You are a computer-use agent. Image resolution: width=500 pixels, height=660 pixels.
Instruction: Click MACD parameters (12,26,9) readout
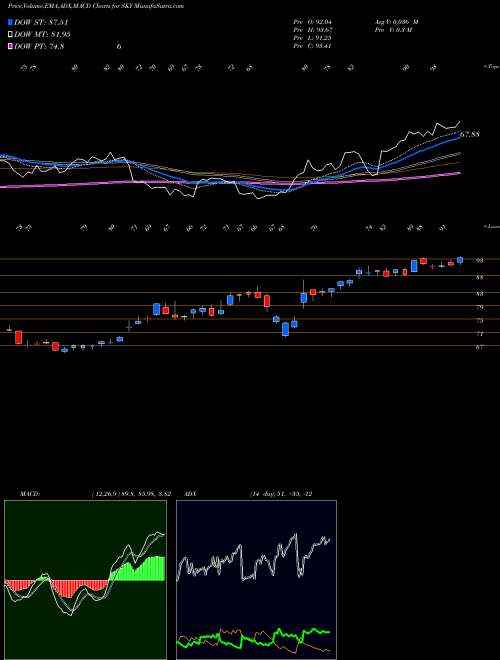[130, 493]
